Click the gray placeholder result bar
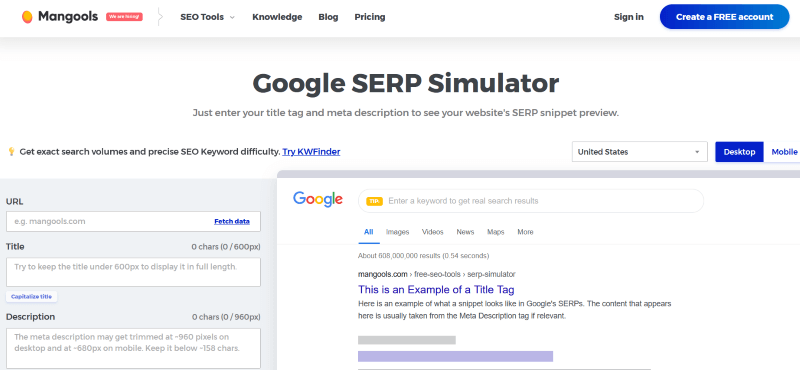Screen dimensions: 800x370 point(407,340)
